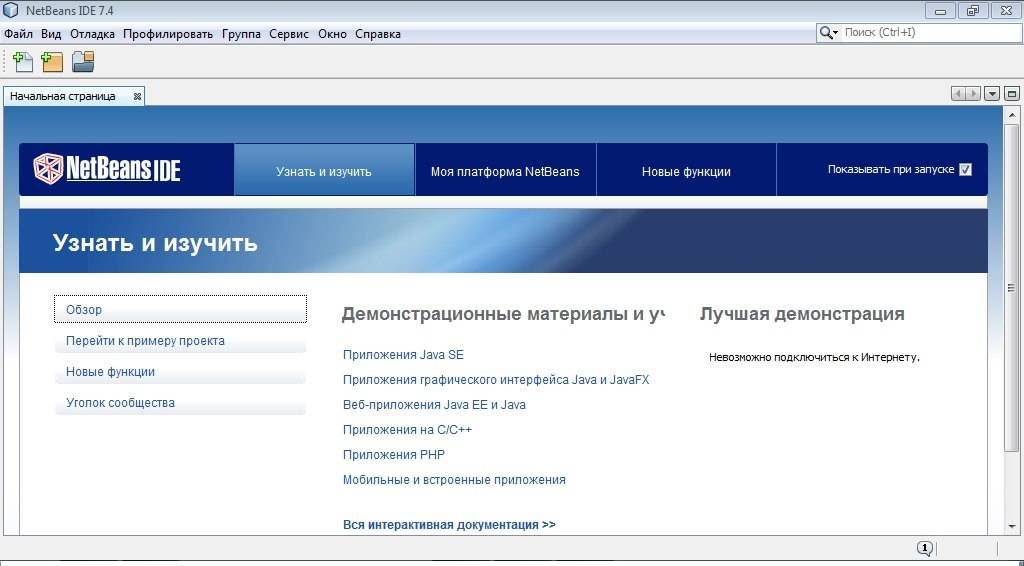1024x566 pixels.
Task: Switch to Моя платформа NetBeans tab
Action: pyautogui.click(x=505, y=170)
